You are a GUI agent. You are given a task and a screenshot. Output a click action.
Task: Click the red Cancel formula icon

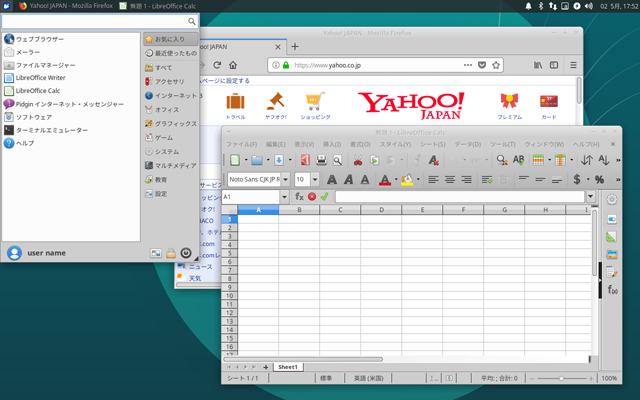(312, 197)
